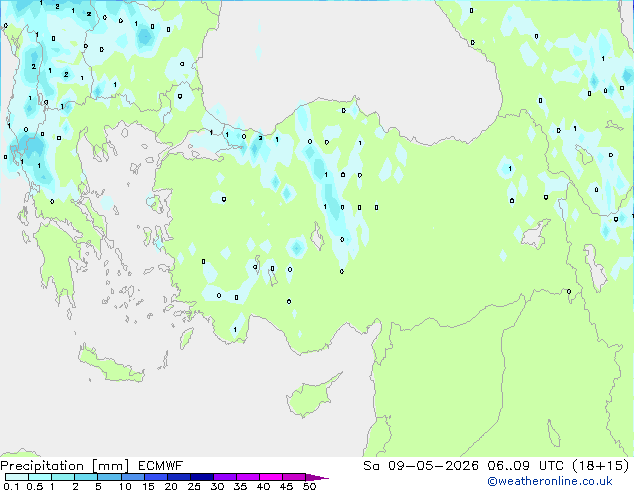Click the "(18+15)" forecast run label
This screenshot has width=634, height=490.
coord(601,466)
